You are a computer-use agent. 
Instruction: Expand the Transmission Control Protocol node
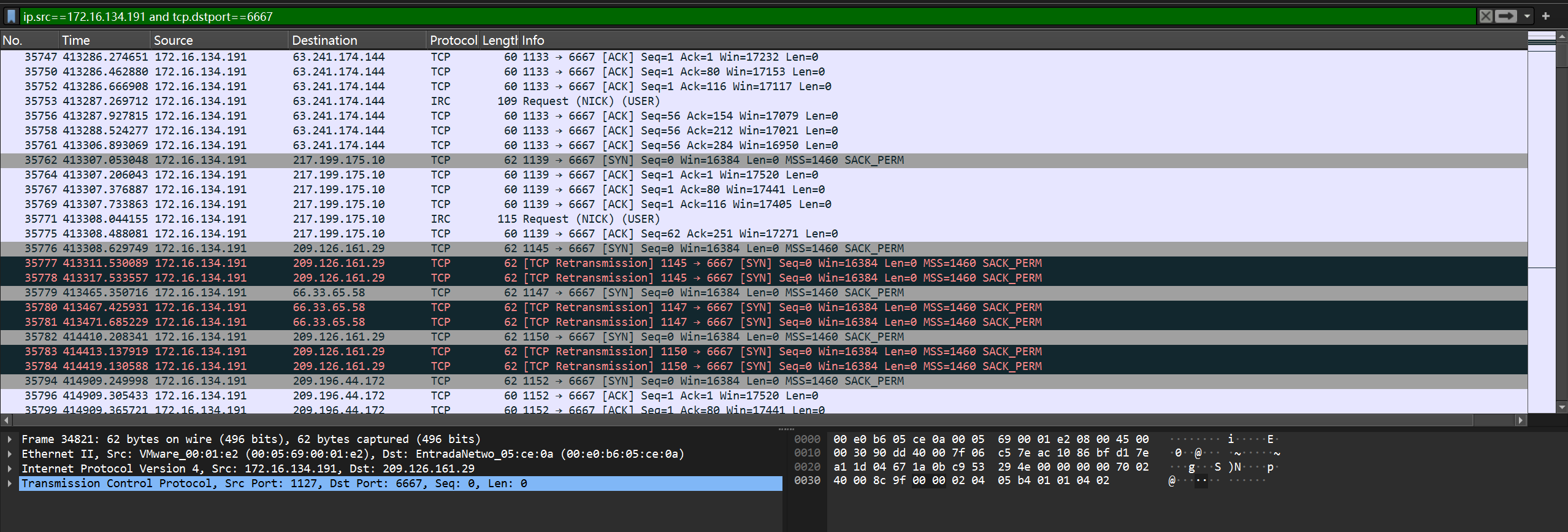[9, 484]
